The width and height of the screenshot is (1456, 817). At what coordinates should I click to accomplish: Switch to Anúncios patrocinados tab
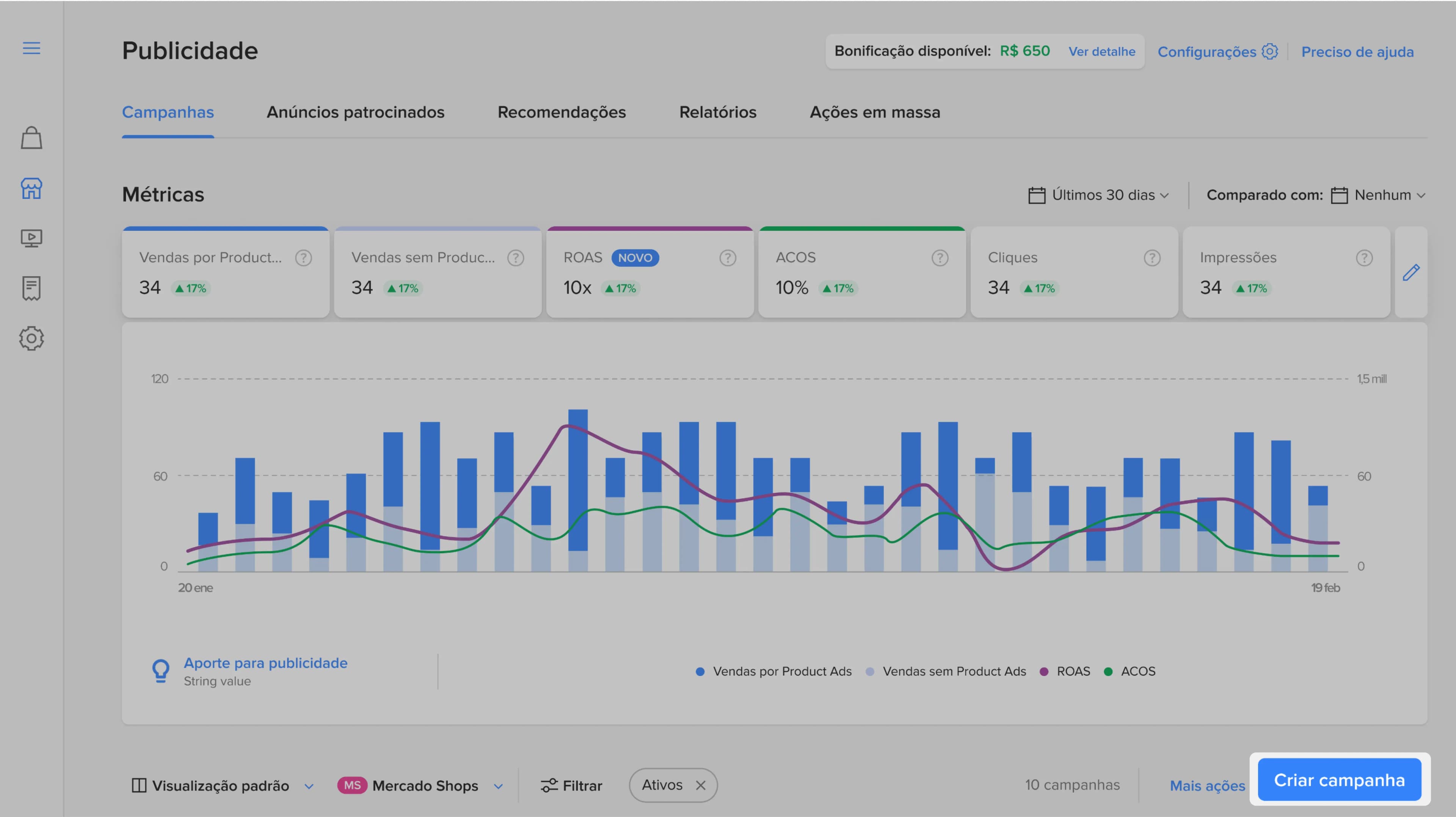(356, 112)
